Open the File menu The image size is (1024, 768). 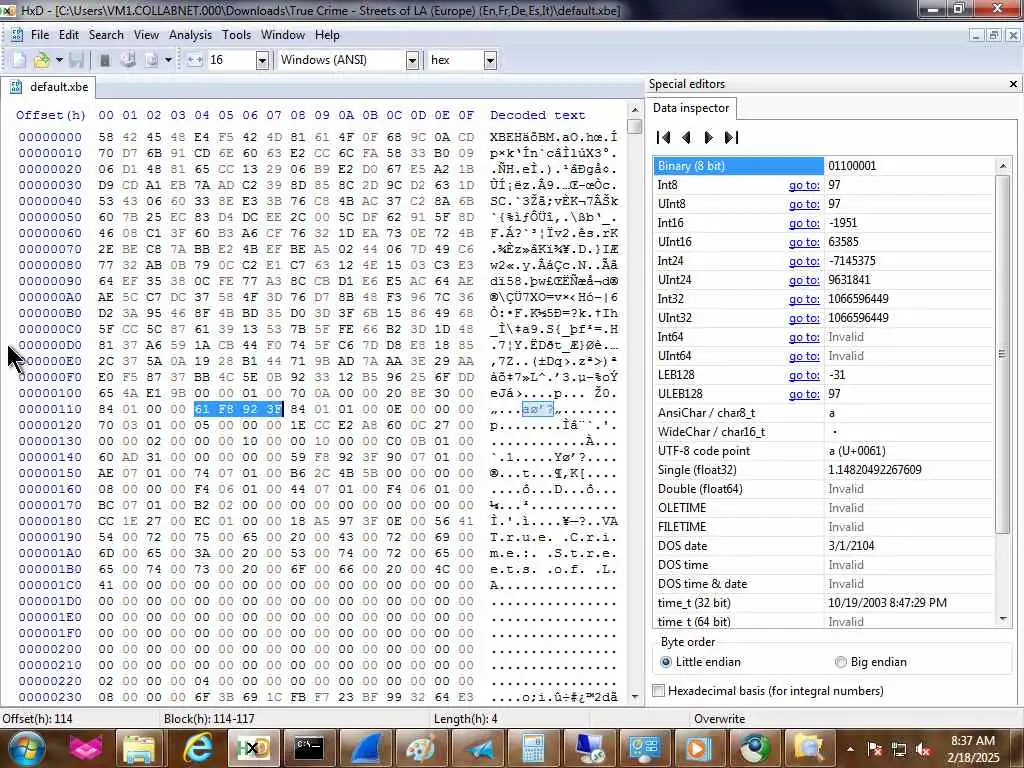[40, 35]
